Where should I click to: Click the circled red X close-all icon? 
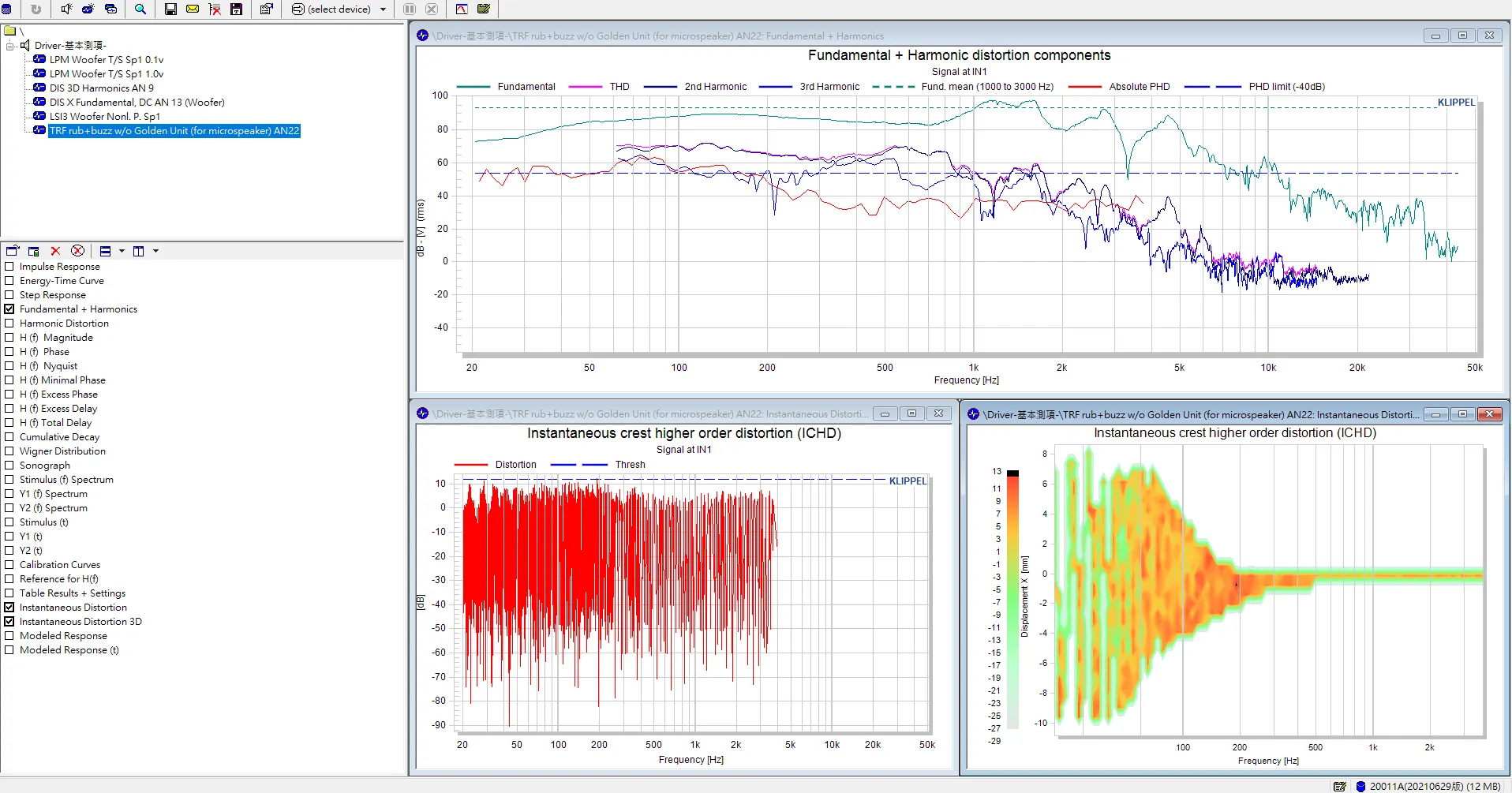[77, 251]
